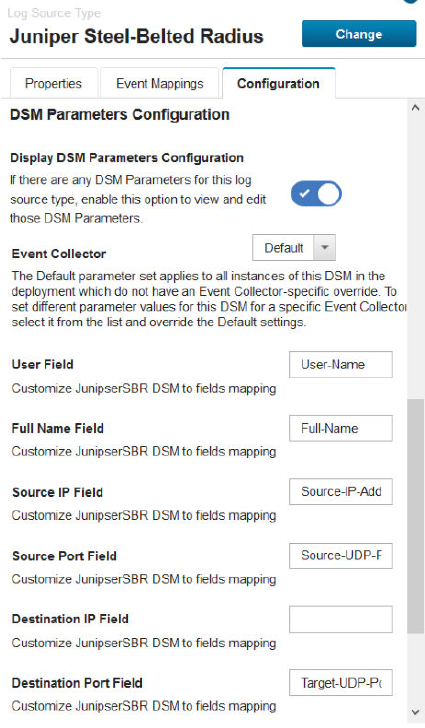Click the Display DSM Parameters Configuration label
This screenshot has width=425, height=728.
tap(127, 158)
